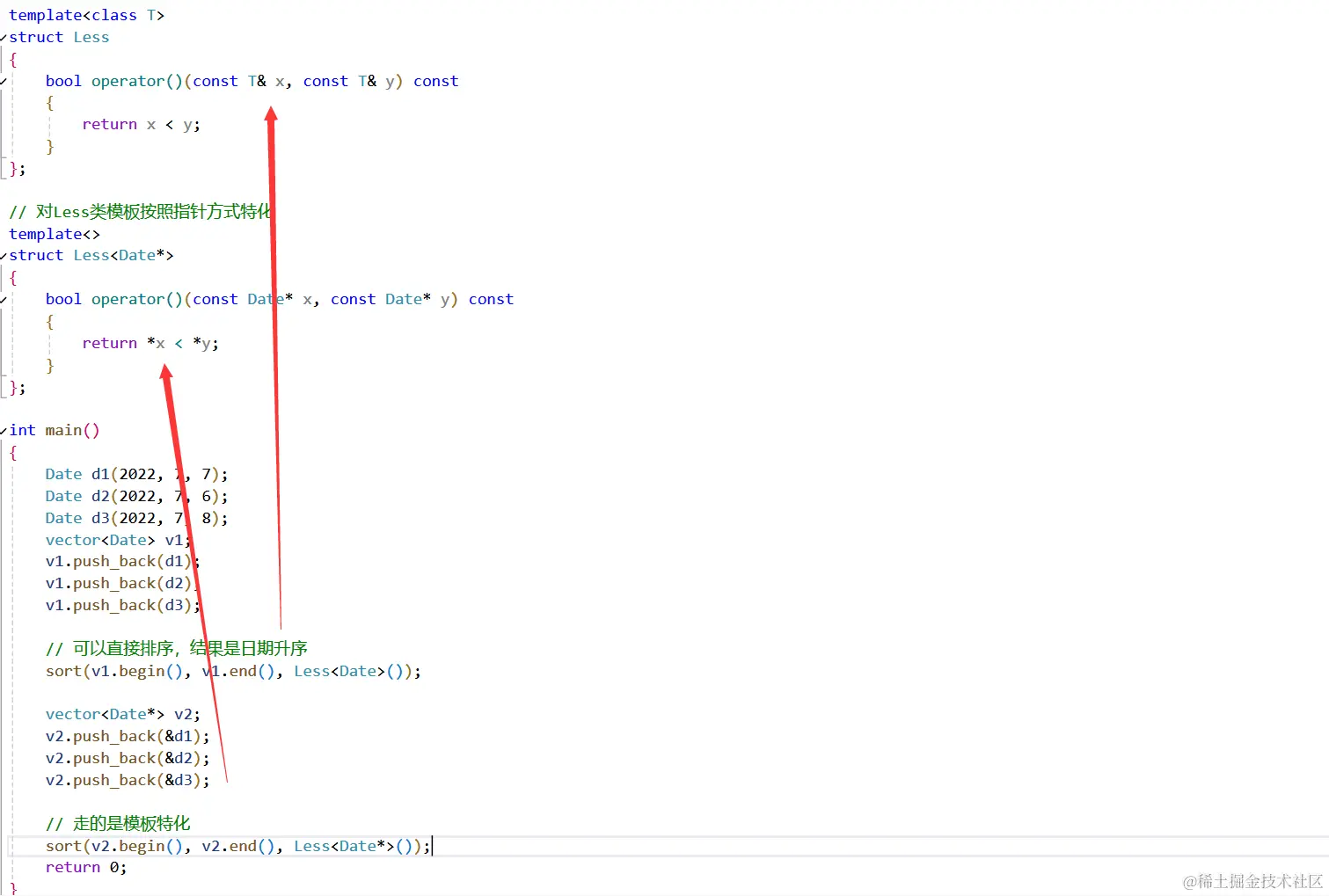1329x896 pixels.
Task: Click "const T& y" in the first operator()
Action: point(349,81)
